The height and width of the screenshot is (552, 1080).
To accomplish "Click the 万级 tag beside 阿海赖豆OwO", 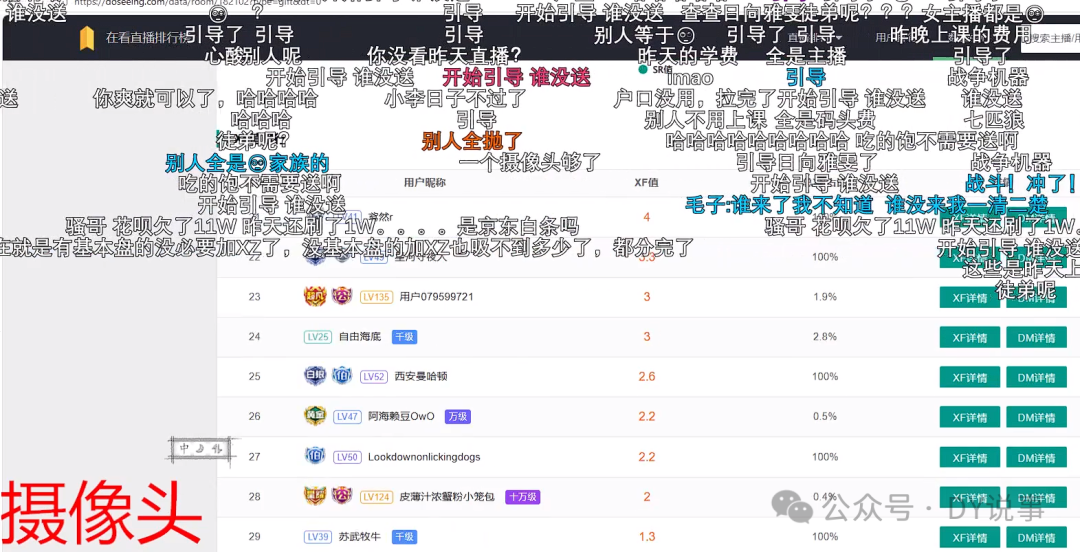I will tap(457, 417).
